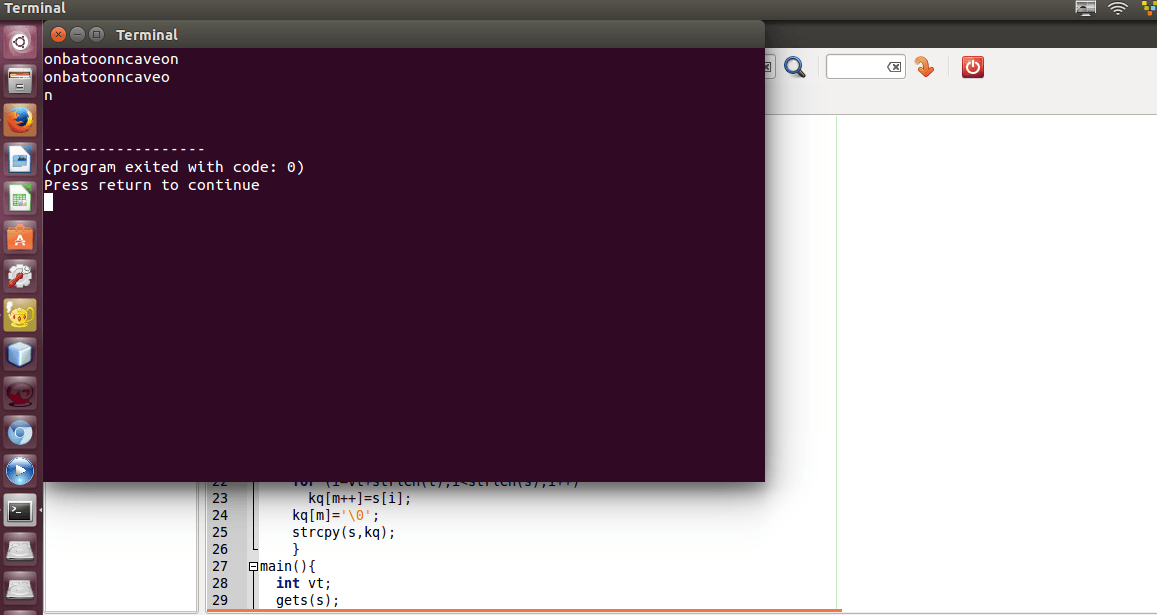Click the single 'n' output line in terminal

click(48, 95)
